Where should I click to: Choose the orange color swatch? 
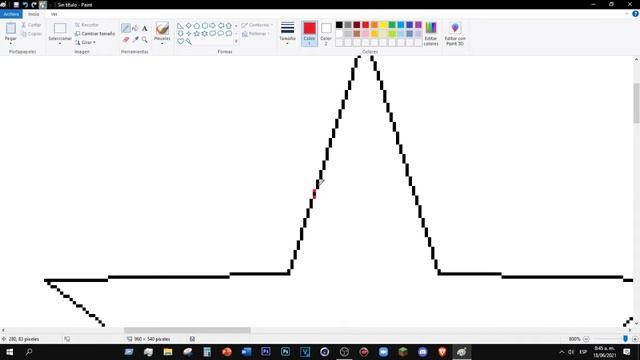[374, 25]
